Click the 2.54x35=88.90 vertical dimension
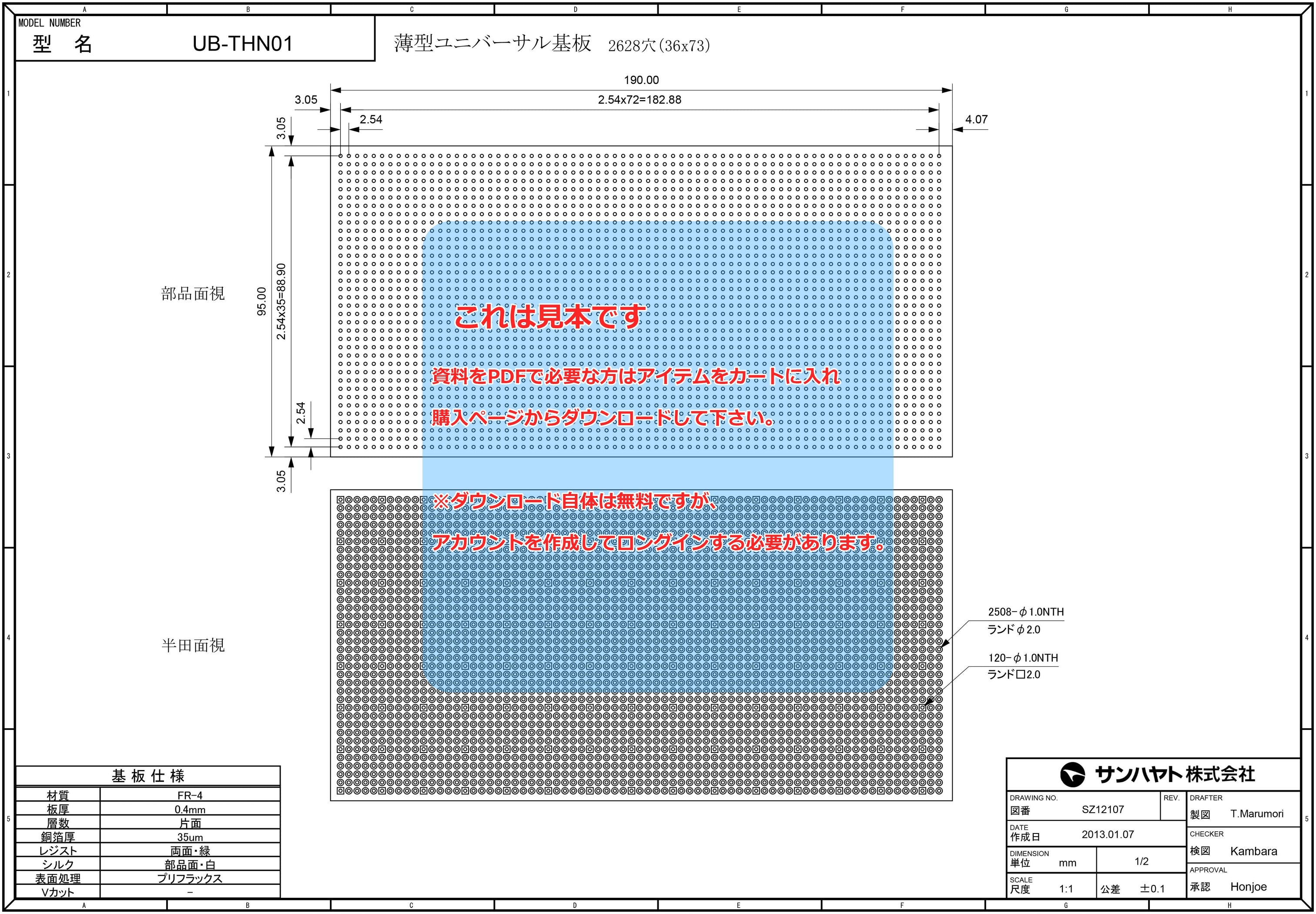 tap(281, 301)
